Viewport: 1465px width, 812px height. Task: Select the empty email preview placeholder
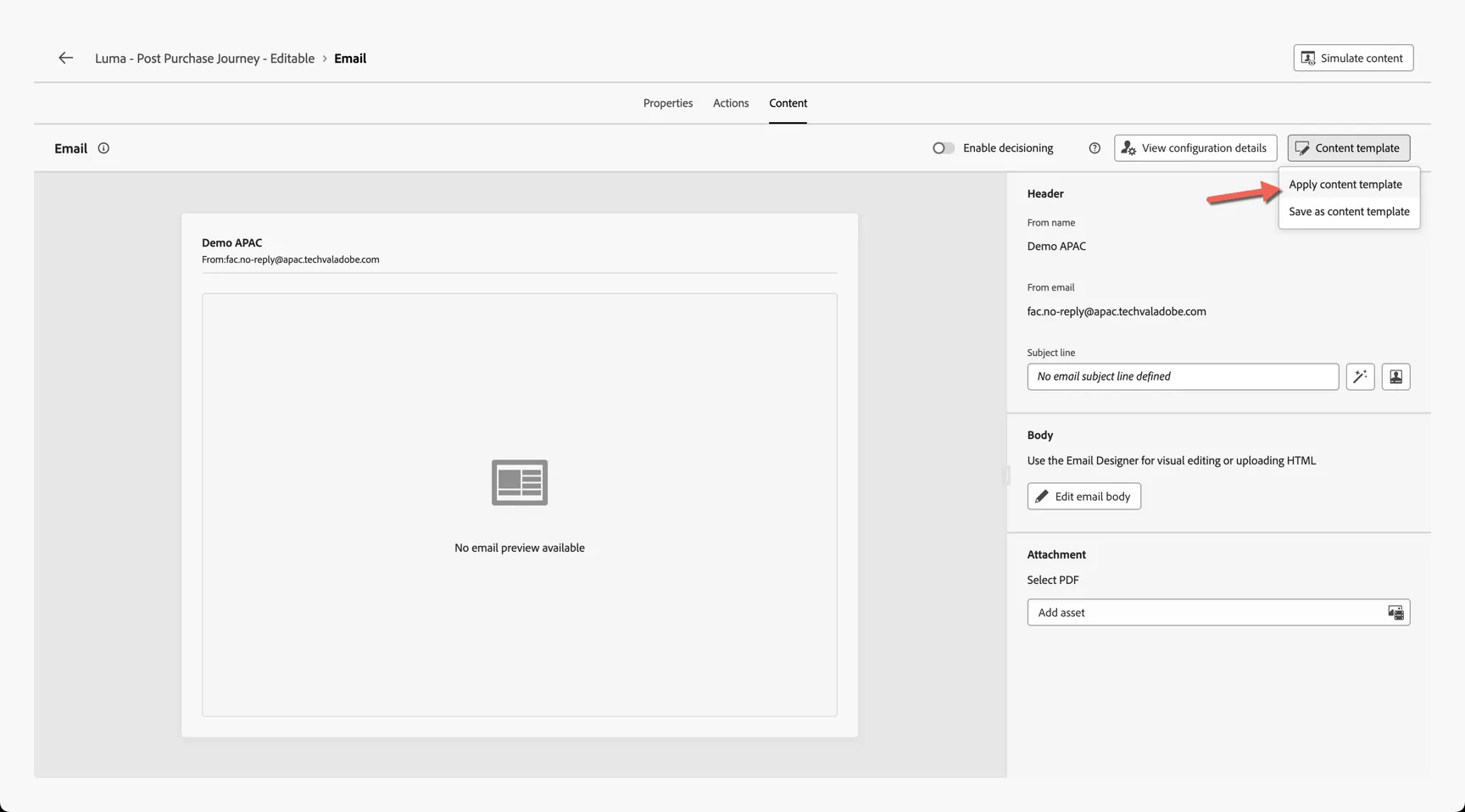pos(520,504)
